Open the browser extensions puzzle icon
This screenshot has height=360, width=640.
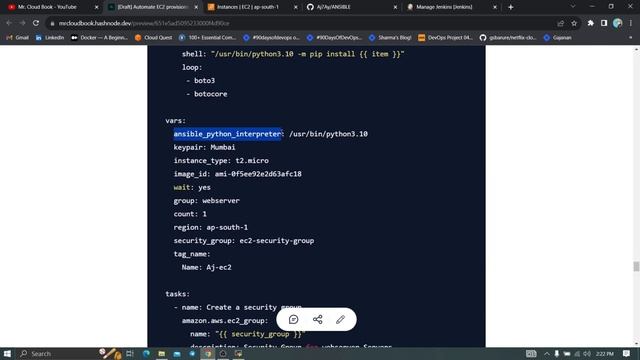pyautogui.click(x=590, y=23)
